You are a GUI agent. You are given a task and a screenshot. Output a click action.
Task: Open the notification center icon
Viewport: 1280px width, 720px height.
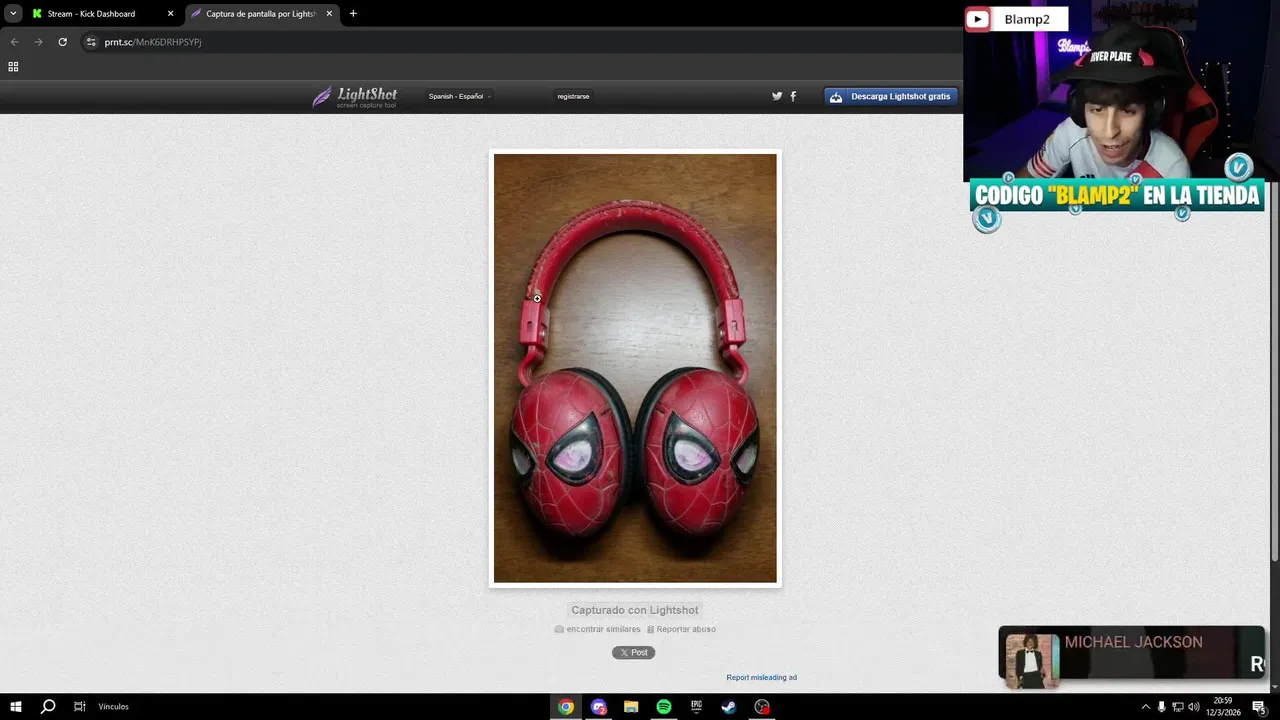1259,707
